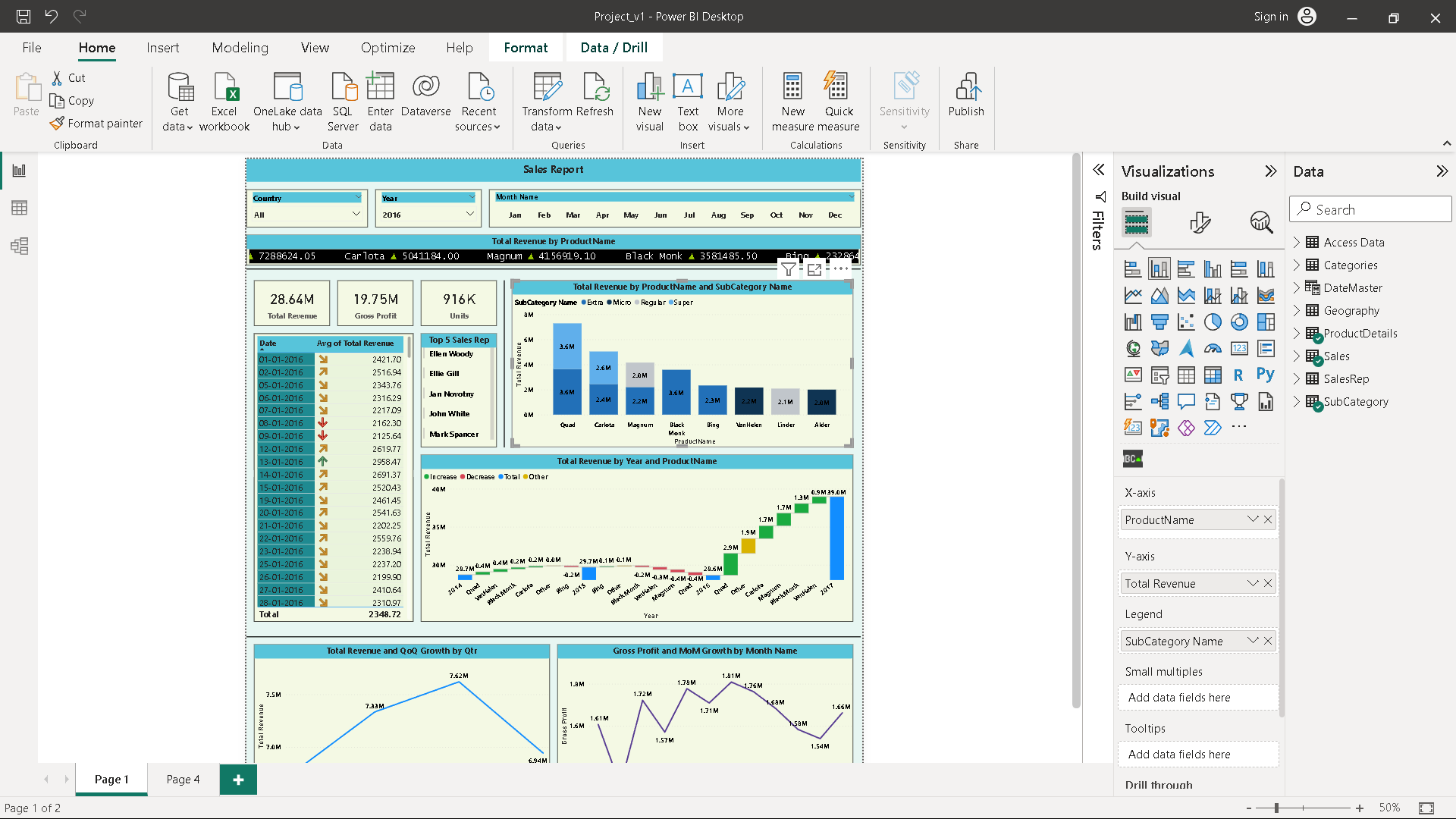Viewport: 1456px width, 819px height.
Task: Select the pie chart visual
Action: (1213, 322)
